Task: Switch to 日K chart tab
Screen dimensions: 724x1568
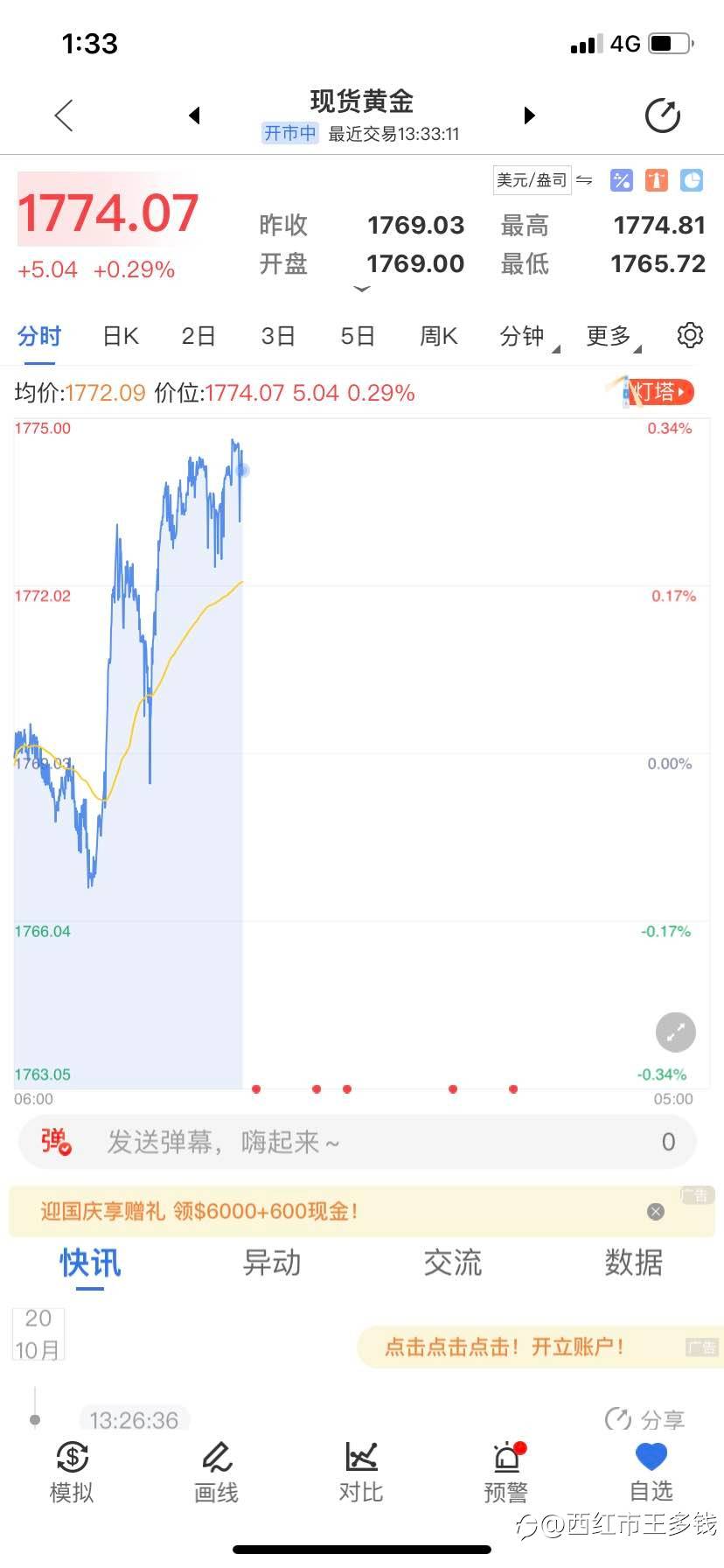Action: pyautogui.click(x=121, y=336)
